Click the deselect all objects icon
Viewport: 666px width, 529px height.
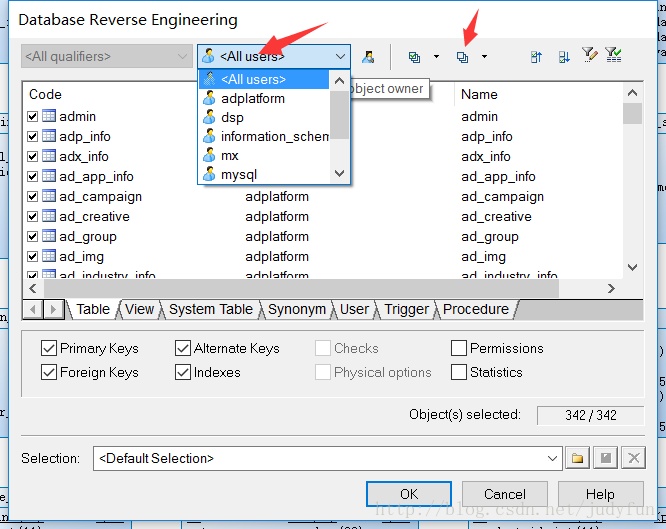coord(462,57)
